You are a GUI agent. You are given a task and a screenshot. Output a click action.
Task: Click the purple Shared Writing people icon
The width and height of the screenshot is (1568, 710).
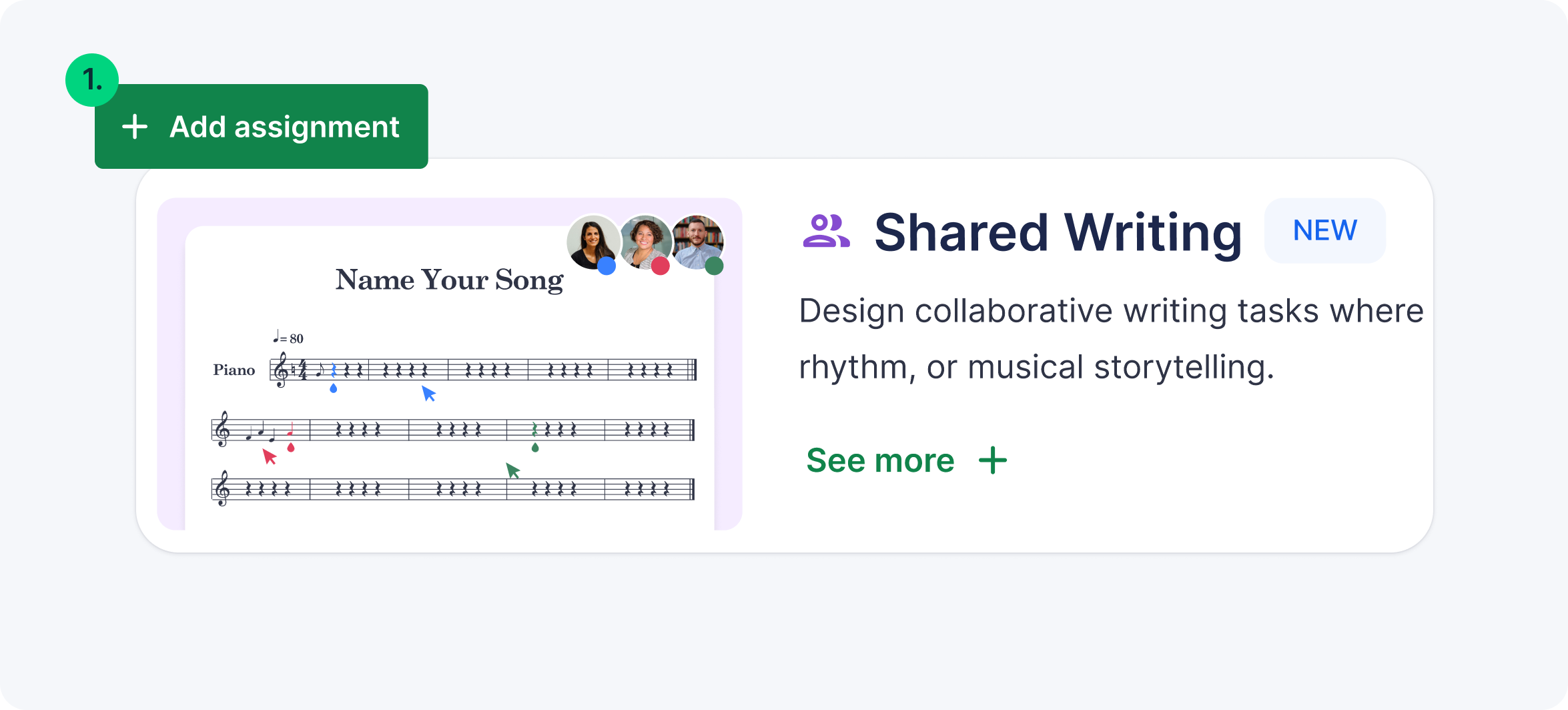pos(826,231)
